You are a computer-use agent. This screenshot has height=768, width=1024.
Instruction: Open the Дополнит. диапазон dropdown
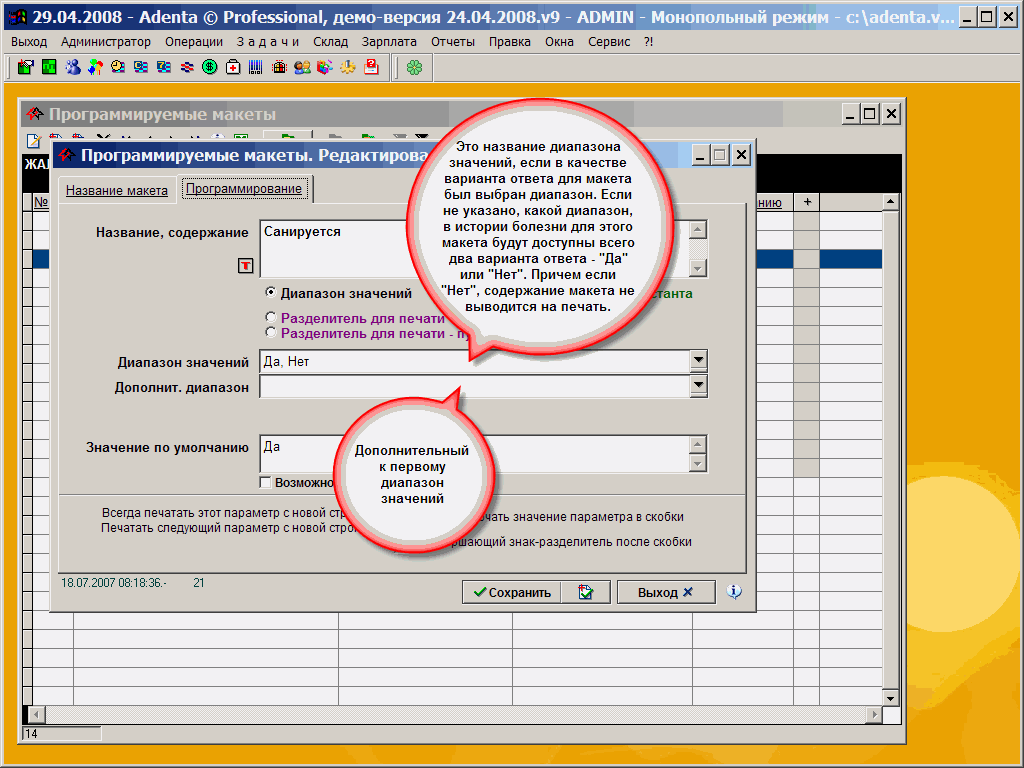(698, 386)
